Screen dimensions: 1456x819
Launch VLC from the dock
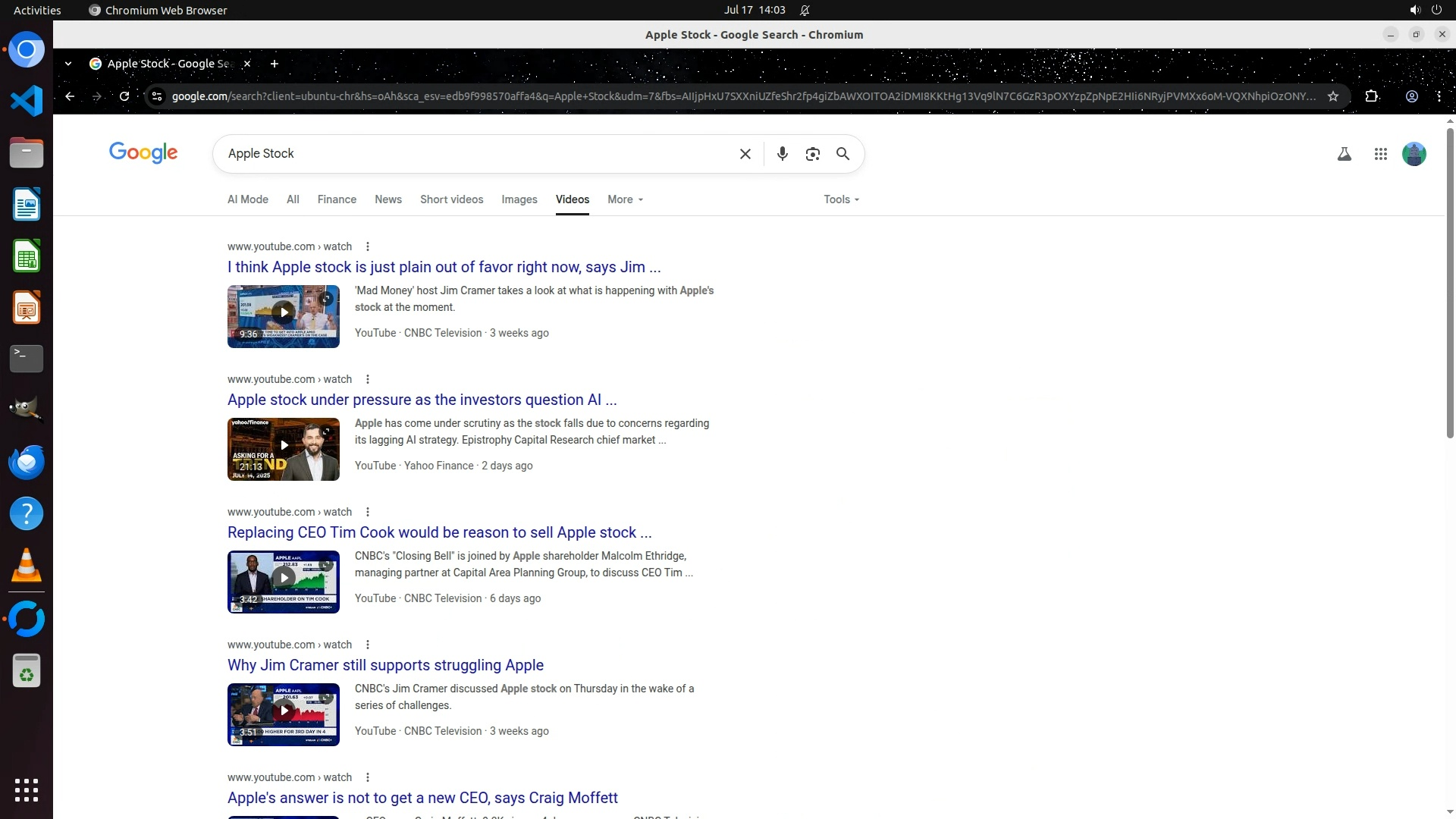[x=27, y=566]
